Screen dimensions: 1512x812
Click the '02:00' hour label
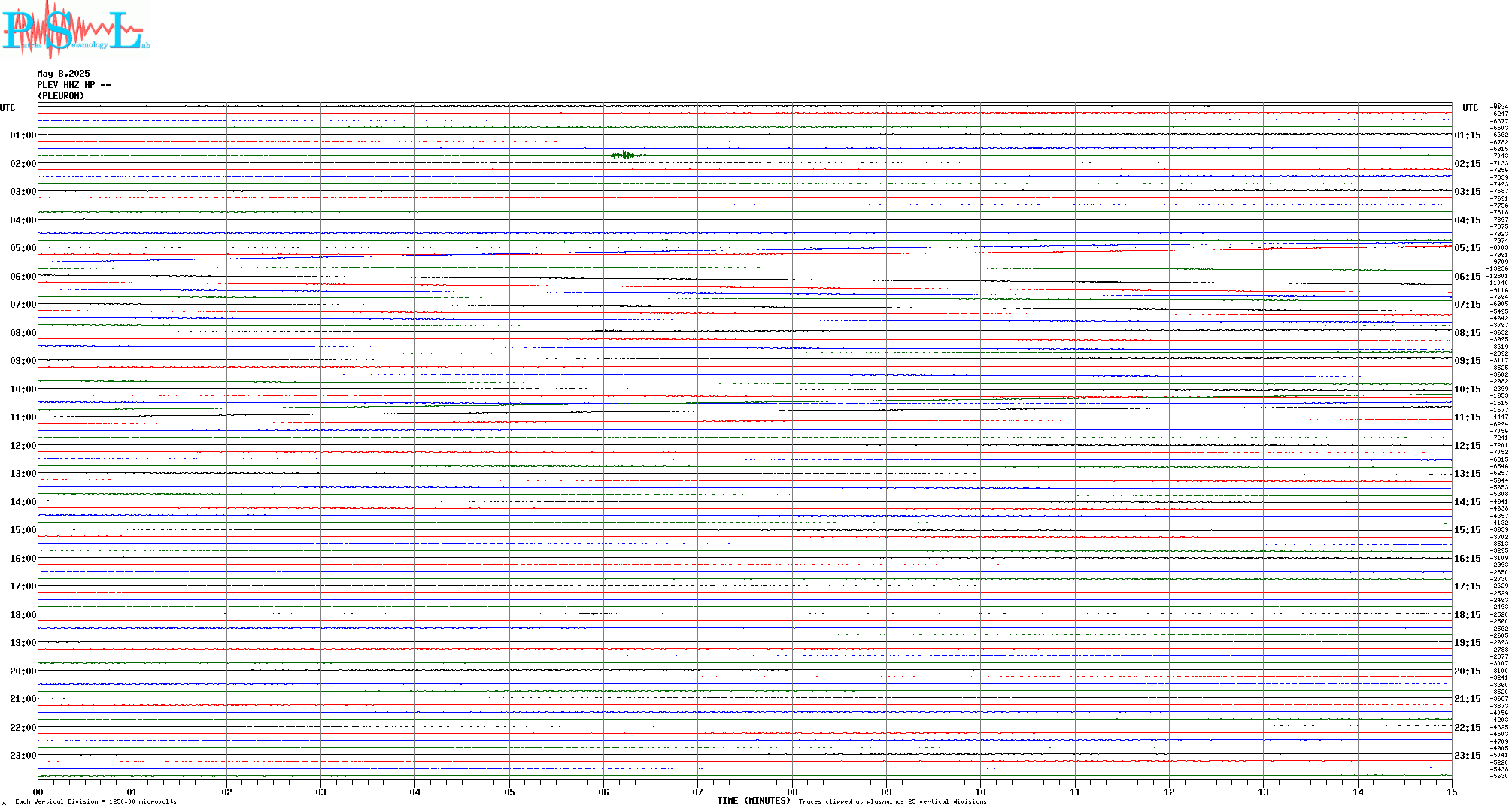coord(23,164)
